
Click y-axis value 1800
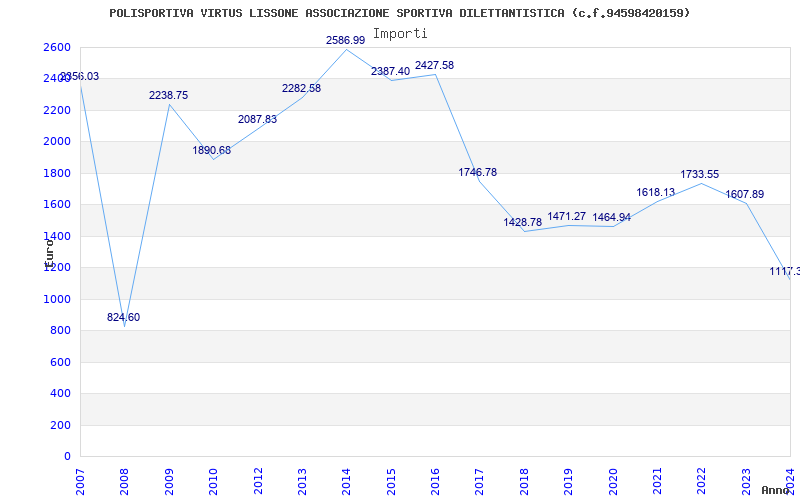click(x=57, y=173)
